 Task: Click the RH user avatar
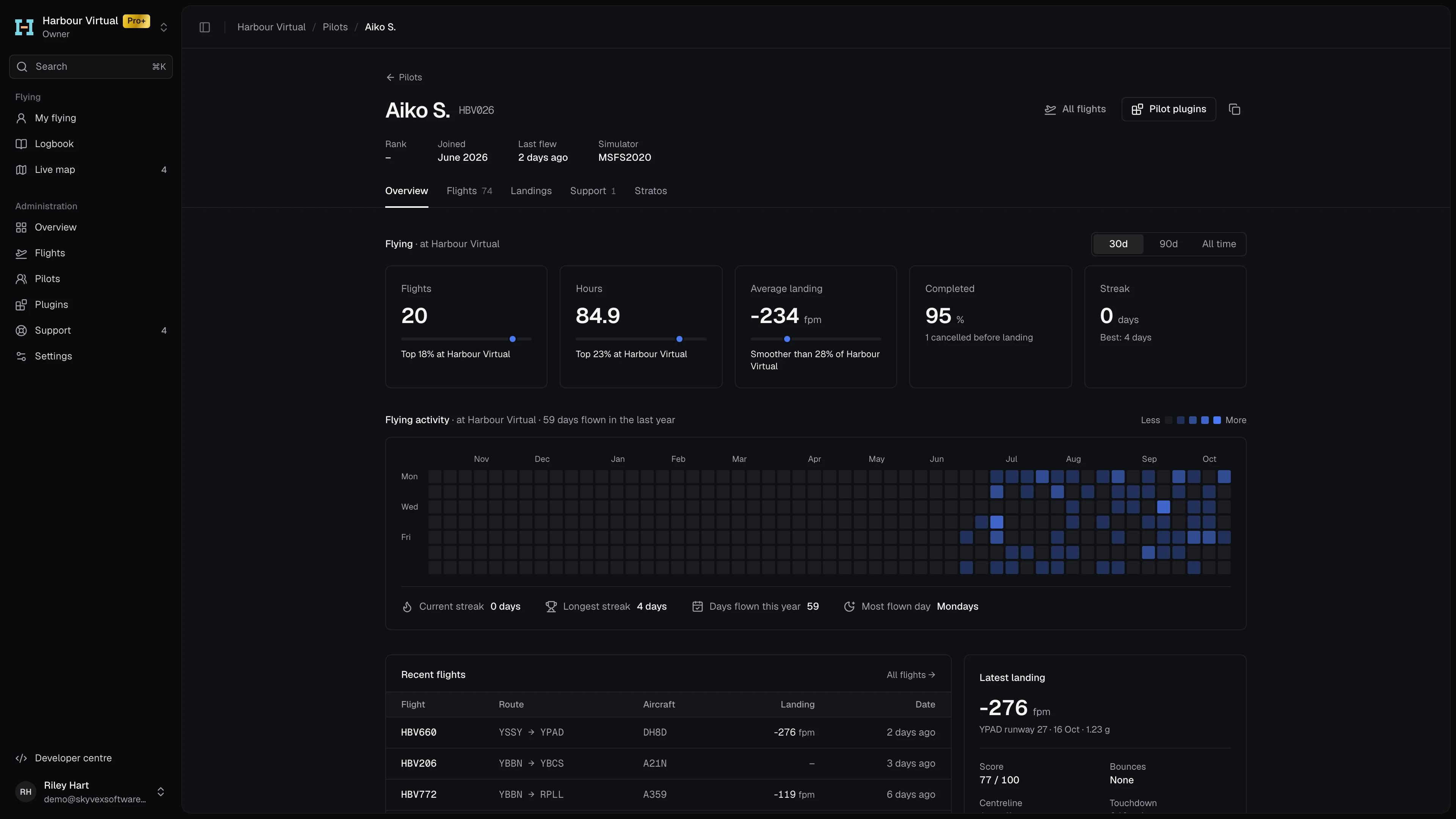click(25, 792)
